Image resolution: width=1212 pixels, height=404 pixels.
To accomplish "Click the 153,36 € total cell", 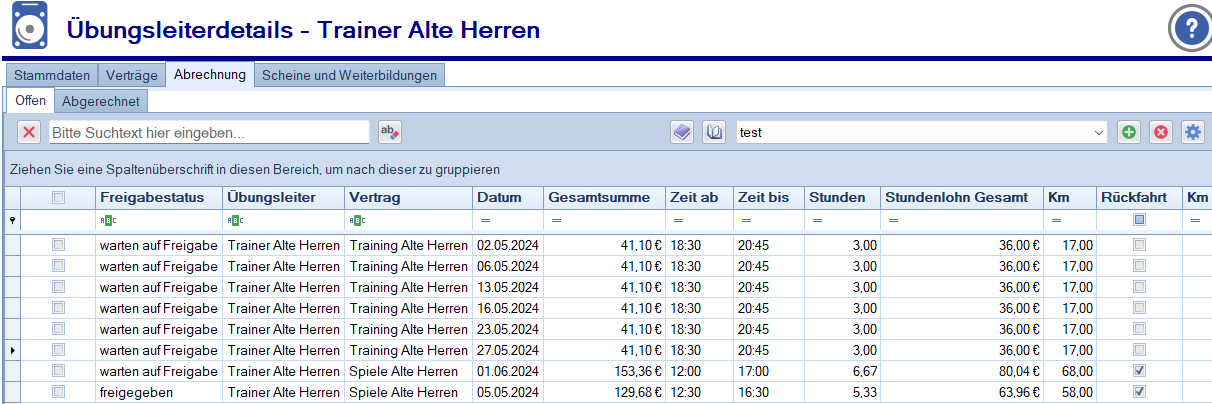I will coord(604,371).
